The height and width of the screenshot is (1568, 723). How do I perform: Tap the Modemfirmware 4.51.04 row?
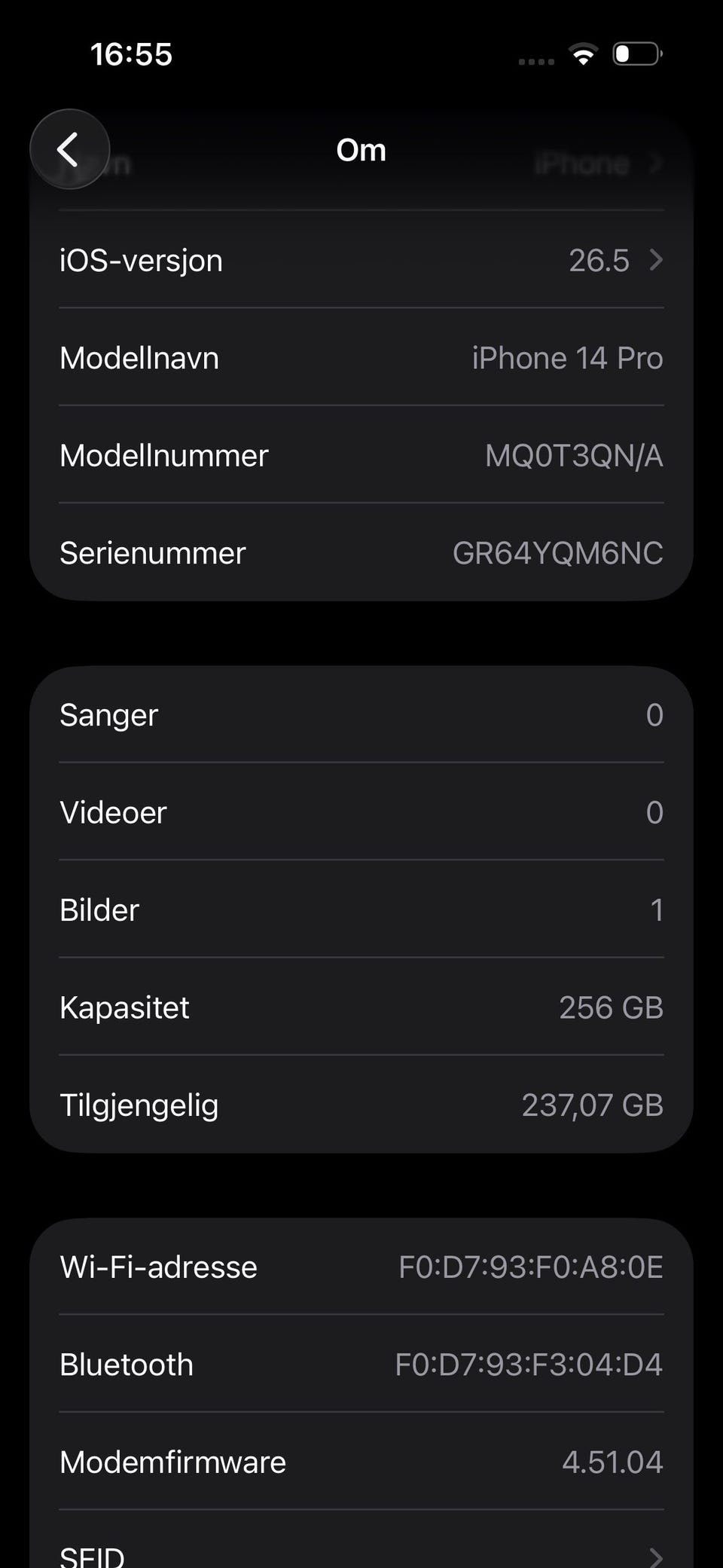coord(361,1462)
